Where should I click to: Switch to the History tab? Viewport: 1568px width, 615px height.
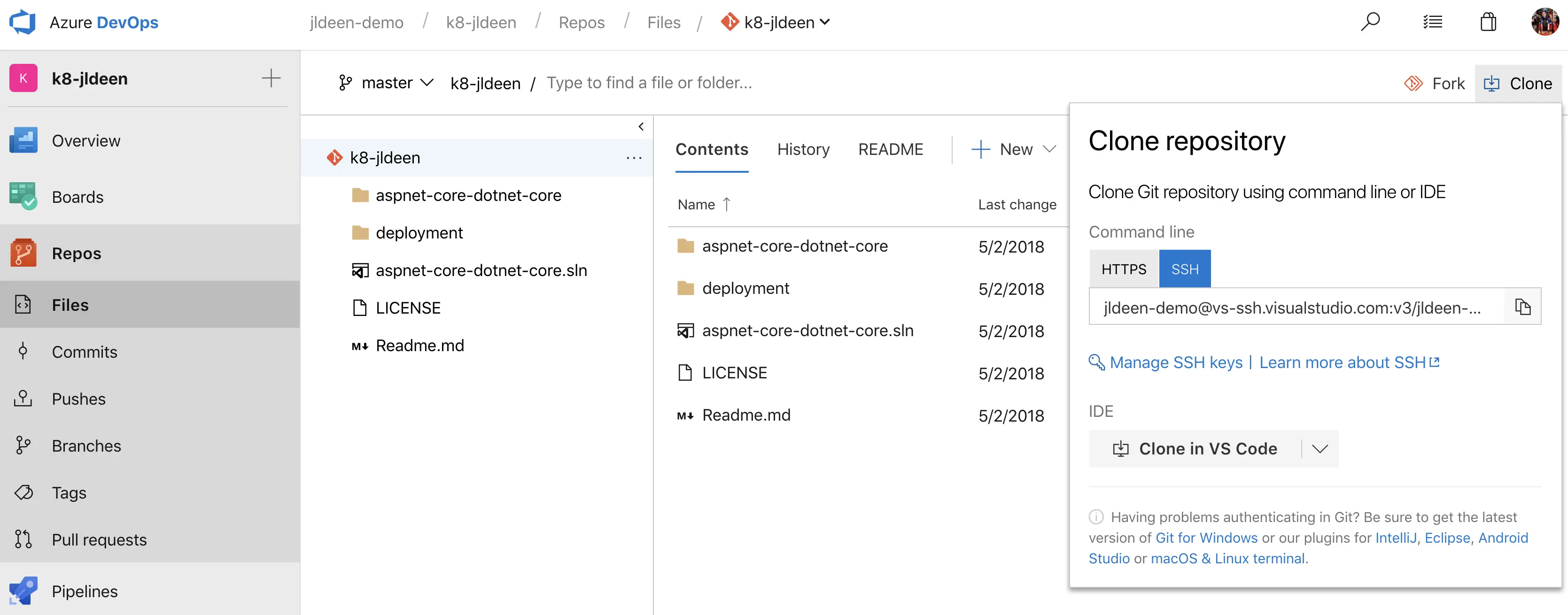click(x=803, y=150)
